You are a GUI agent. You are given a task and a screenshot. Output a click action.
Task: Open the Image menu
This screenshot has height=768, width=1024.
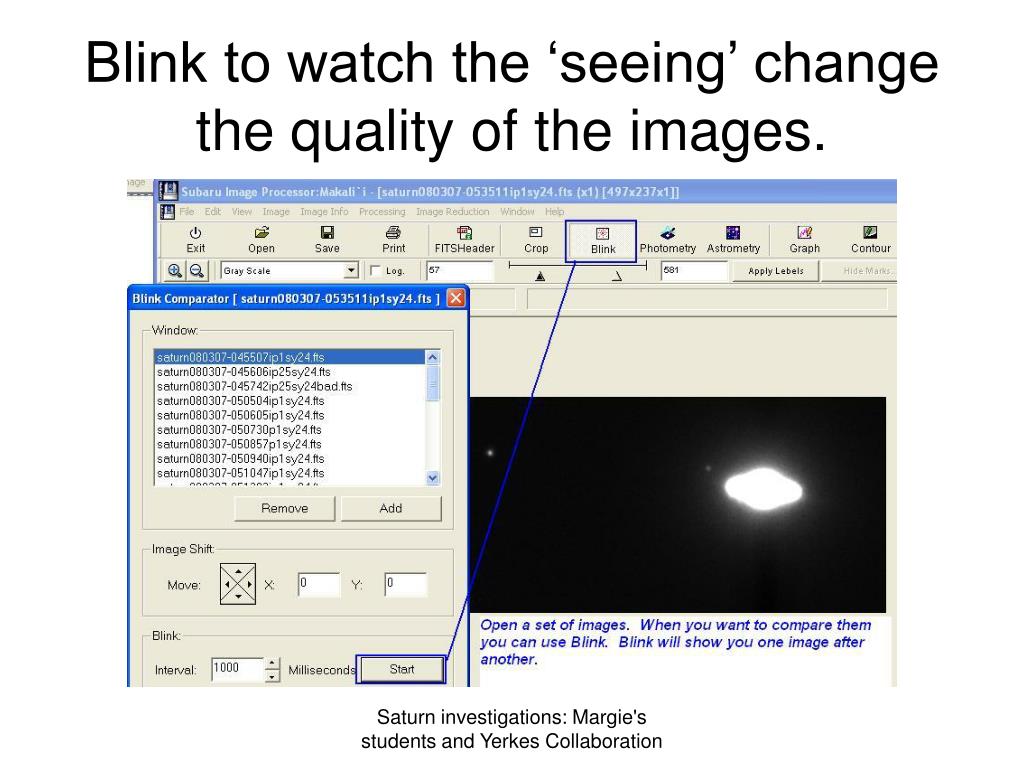click(x=276, y=212)
